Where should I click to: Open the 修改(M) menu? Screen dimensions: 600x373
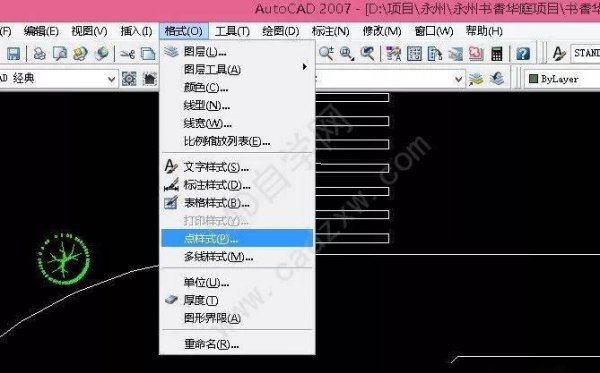pos(382,31)
